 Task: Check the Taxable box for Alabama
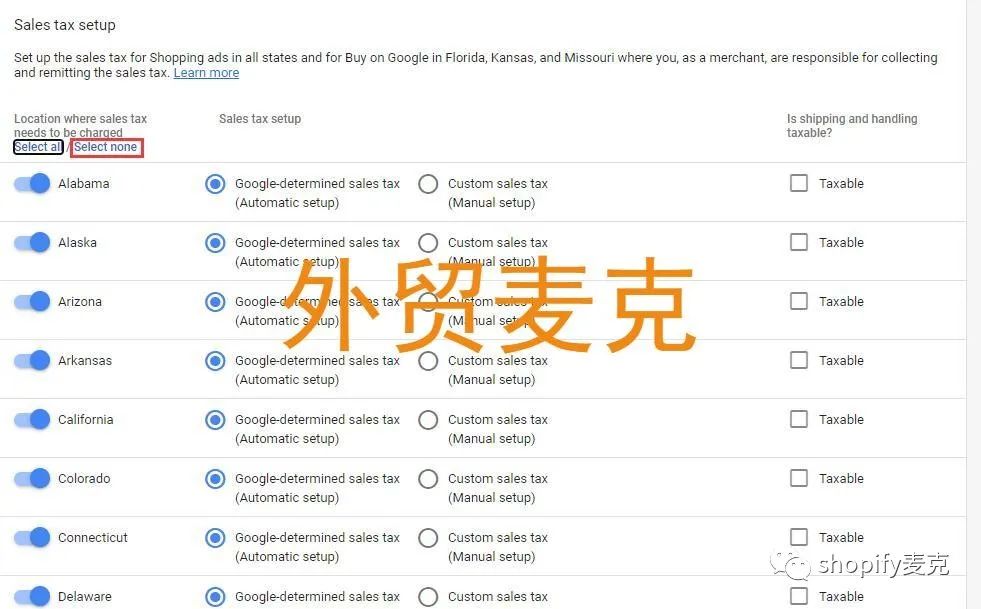pos(799,183)
